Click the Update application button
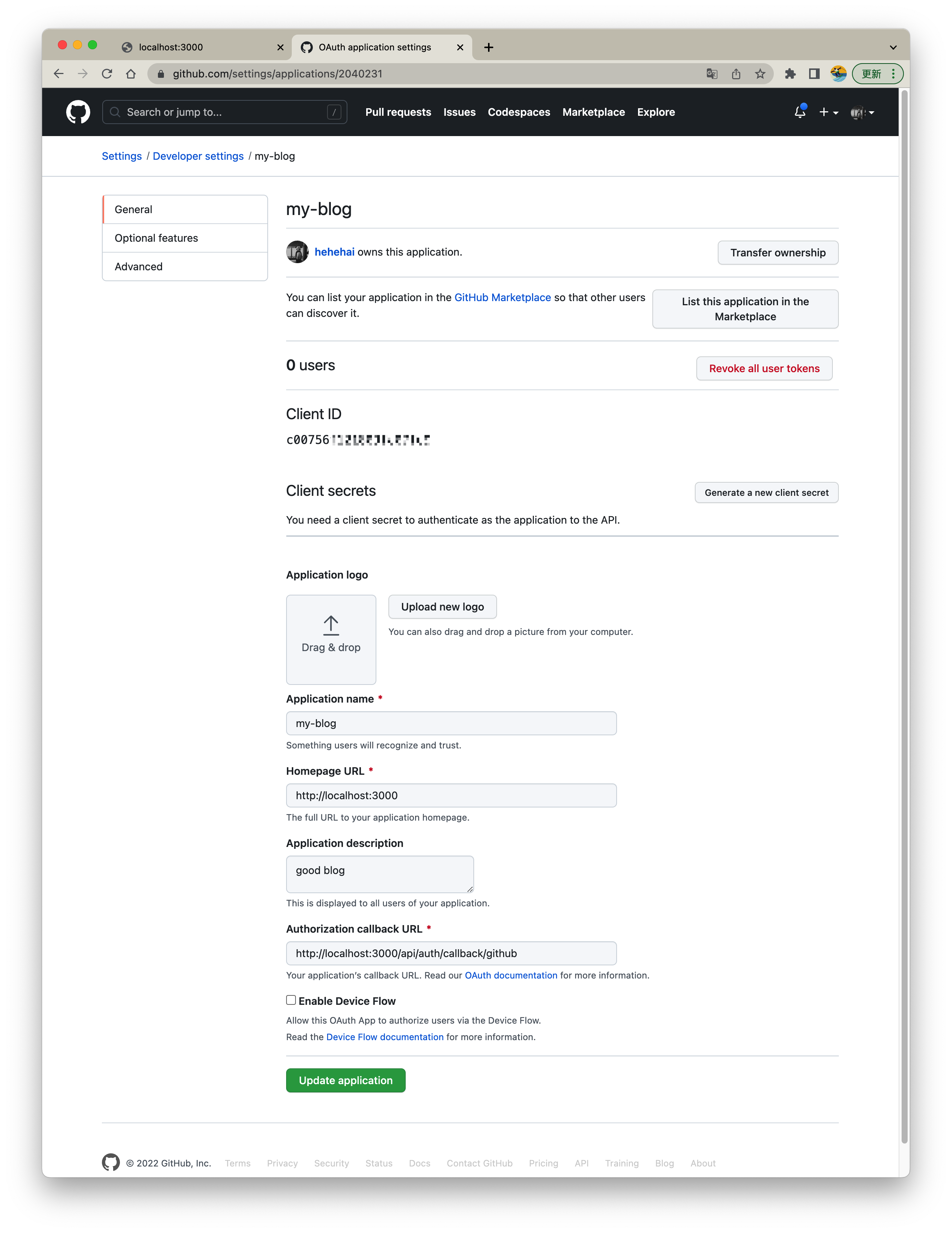952x1233 pixels. tap(346, 1080)
